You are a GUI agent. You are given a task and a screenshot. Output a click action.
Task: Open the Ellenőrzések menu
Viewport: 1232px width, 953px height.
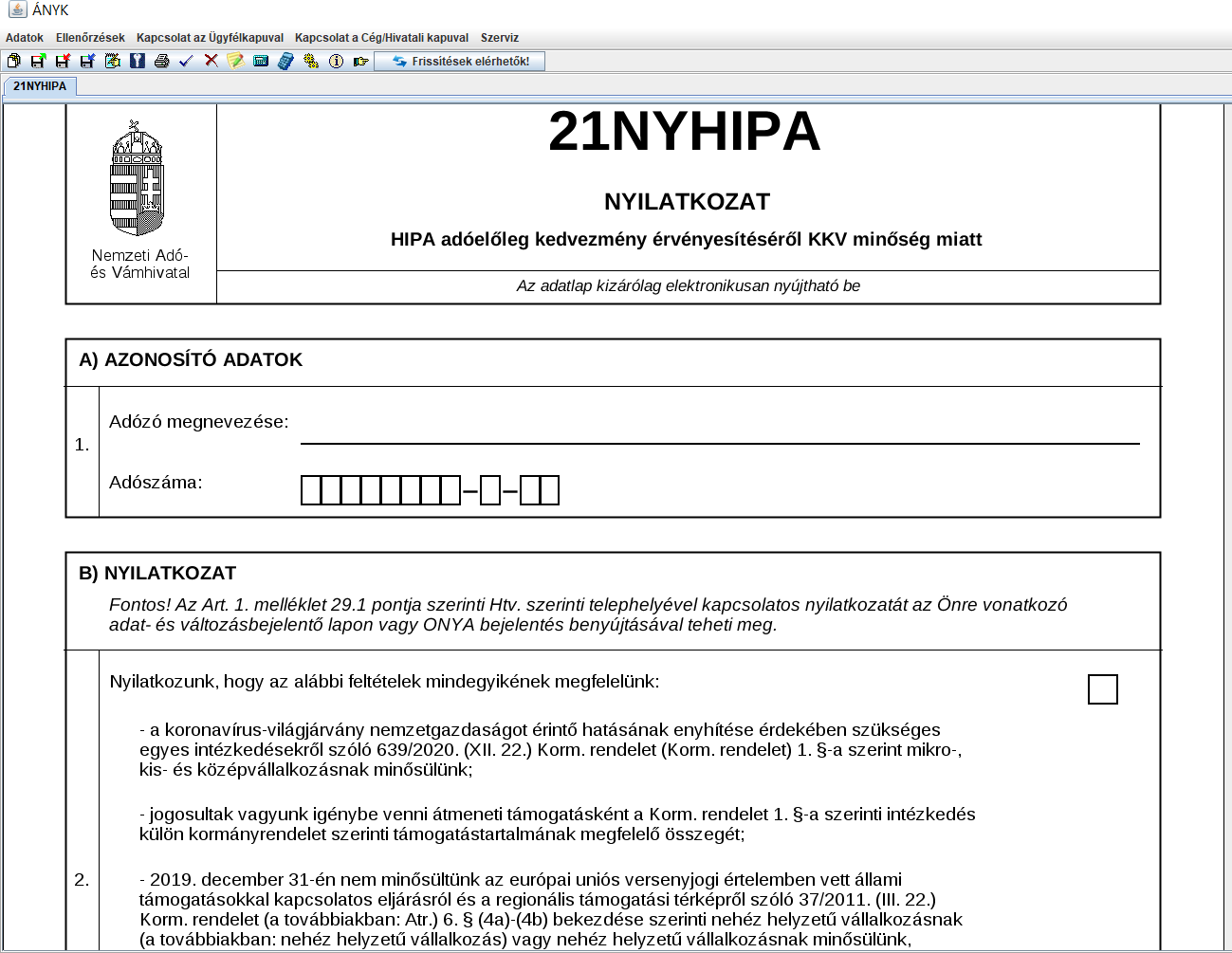point(90,38)
